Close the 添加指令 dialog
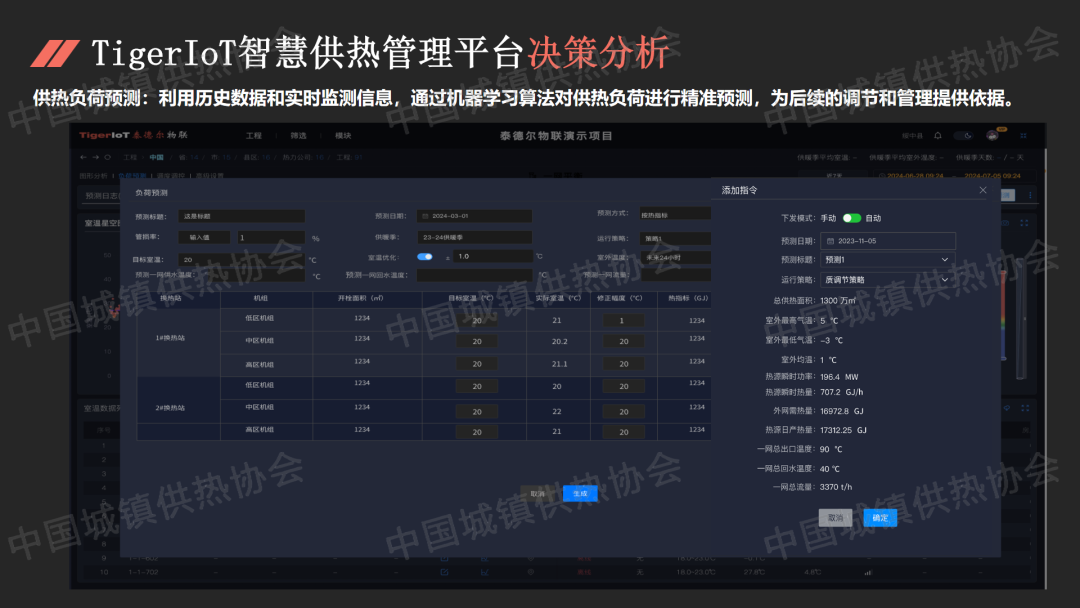The image size is (1080, 608). (x=982, y=190)
